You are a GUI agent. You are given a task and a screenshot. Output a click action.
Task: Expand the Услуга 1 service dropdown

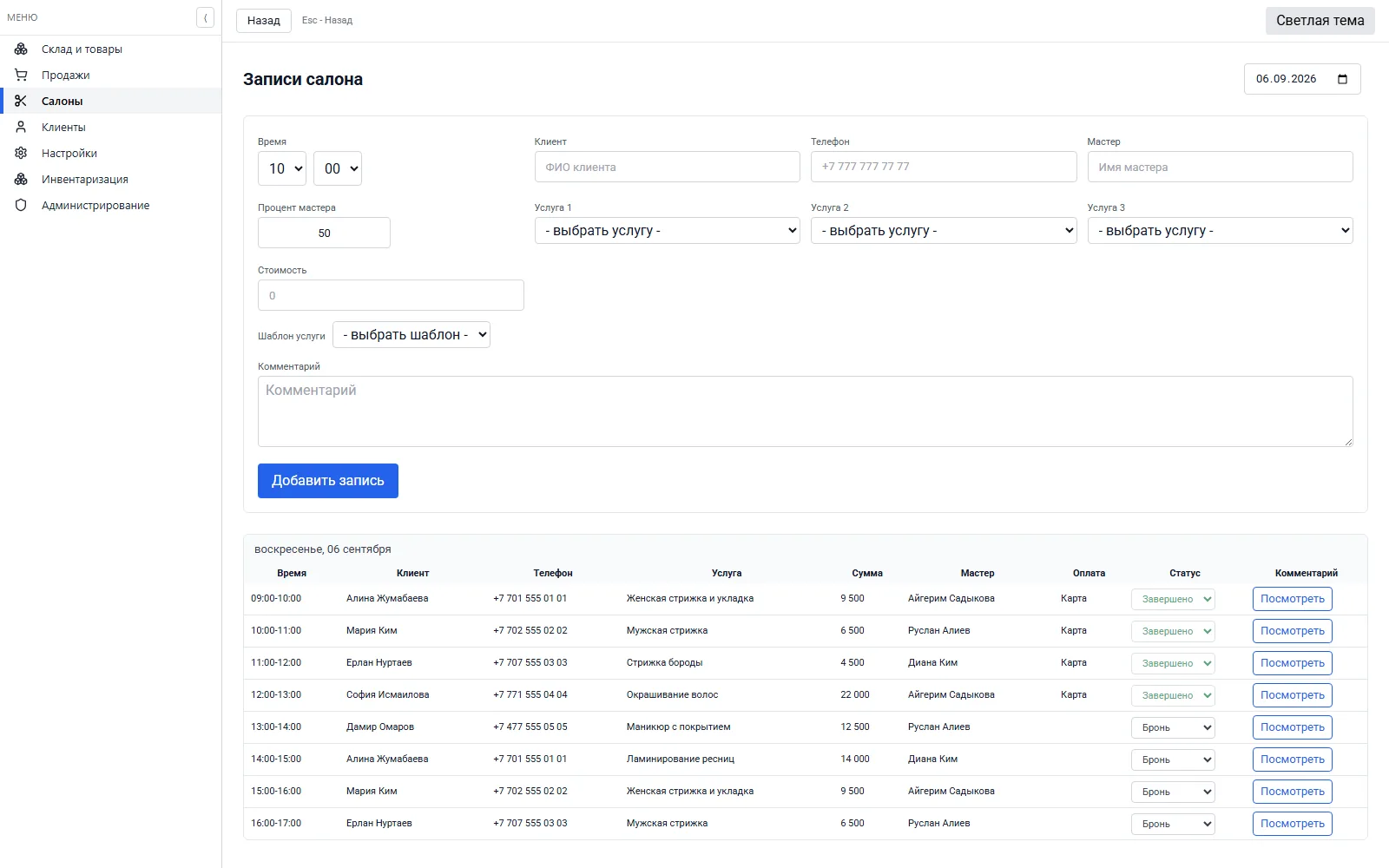667,231
